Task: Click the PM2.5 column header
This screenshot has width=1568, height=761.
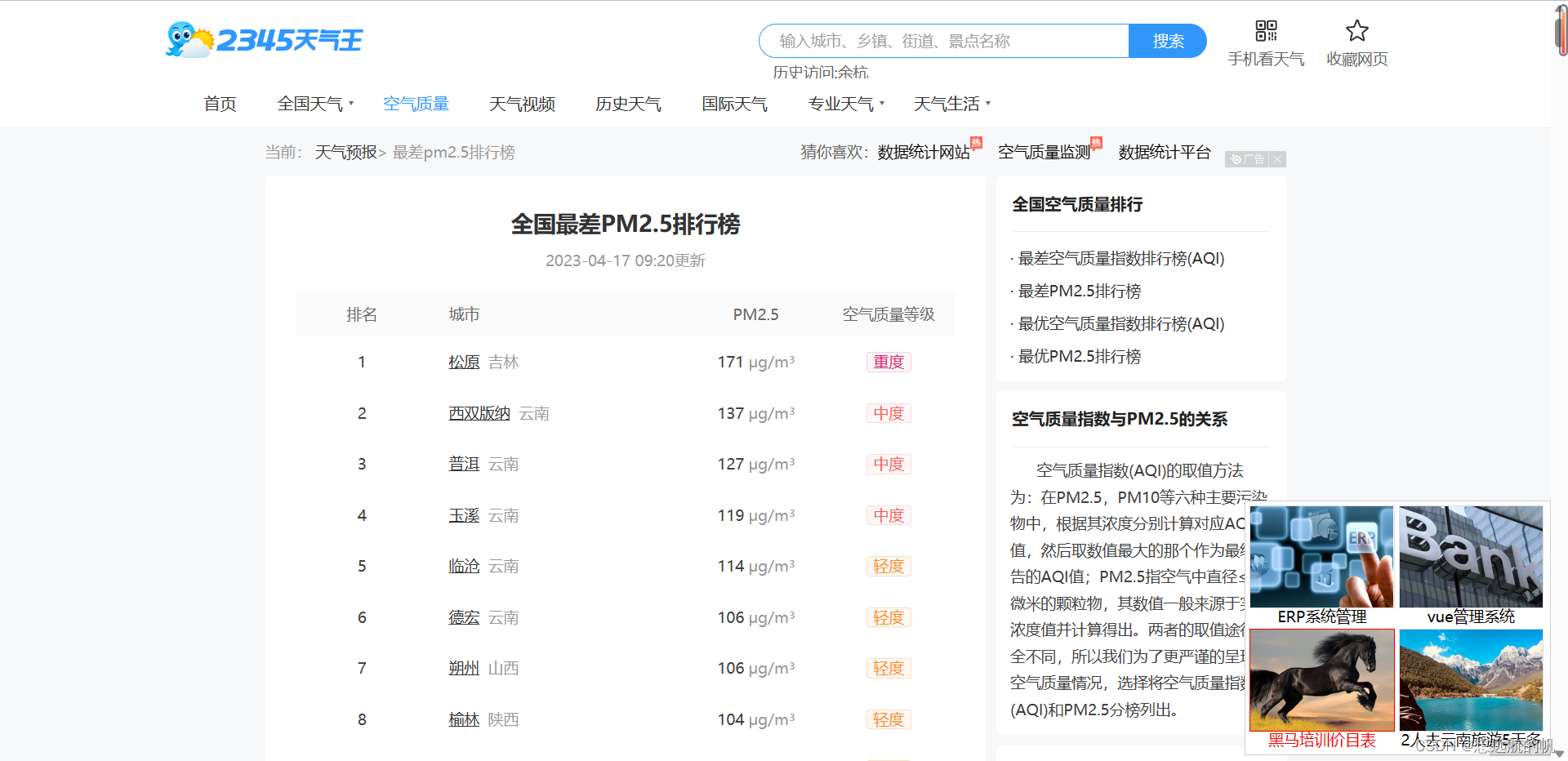Action: tap(755, 314)
